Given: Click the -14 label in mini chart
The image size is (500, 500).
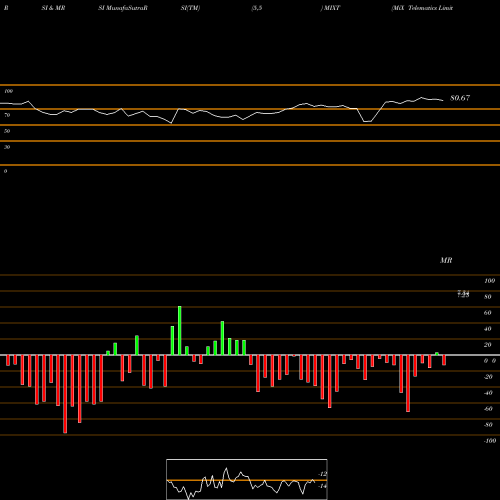Looking at the screenshot, I should 322,486.
